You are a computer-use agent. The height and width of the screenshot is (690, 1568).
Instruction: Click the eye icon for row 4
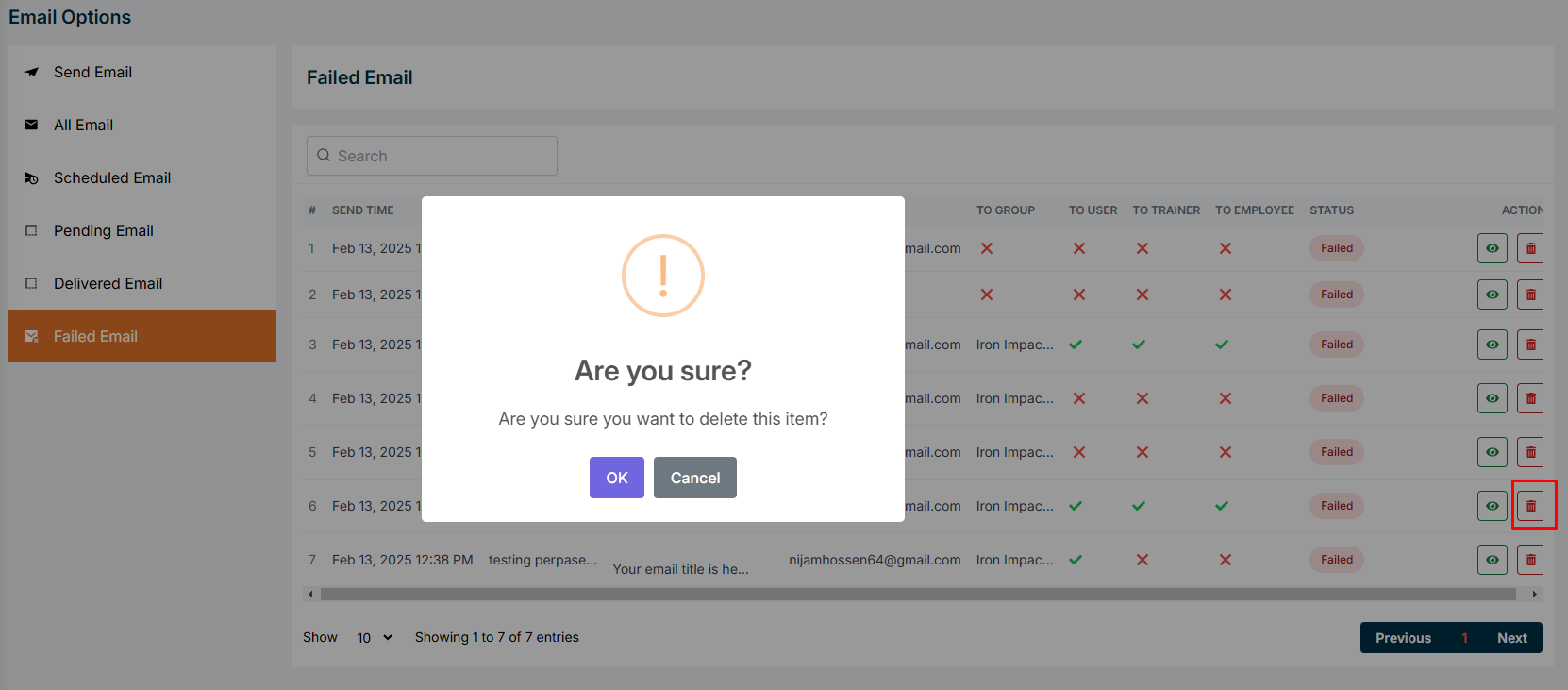coord(1492,398)
